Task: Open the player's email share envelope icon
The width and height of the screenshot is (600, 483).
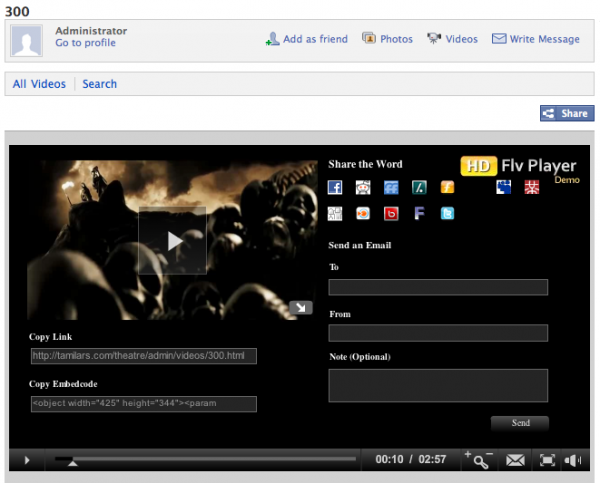Action: (515, 460)
